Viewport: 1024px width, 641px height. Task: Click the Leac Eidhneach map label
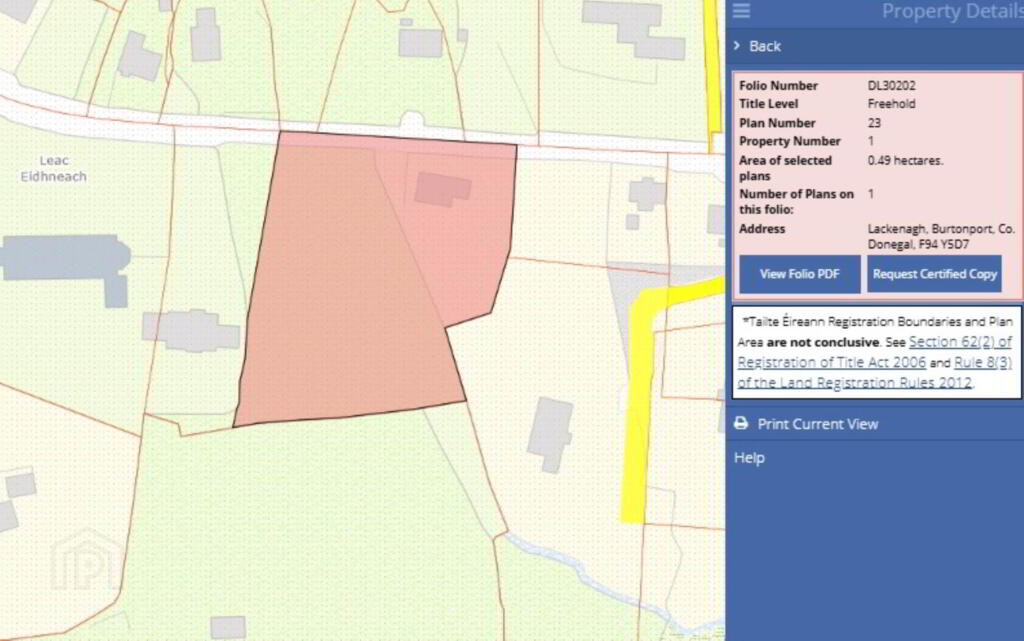[x=54, y=168]
